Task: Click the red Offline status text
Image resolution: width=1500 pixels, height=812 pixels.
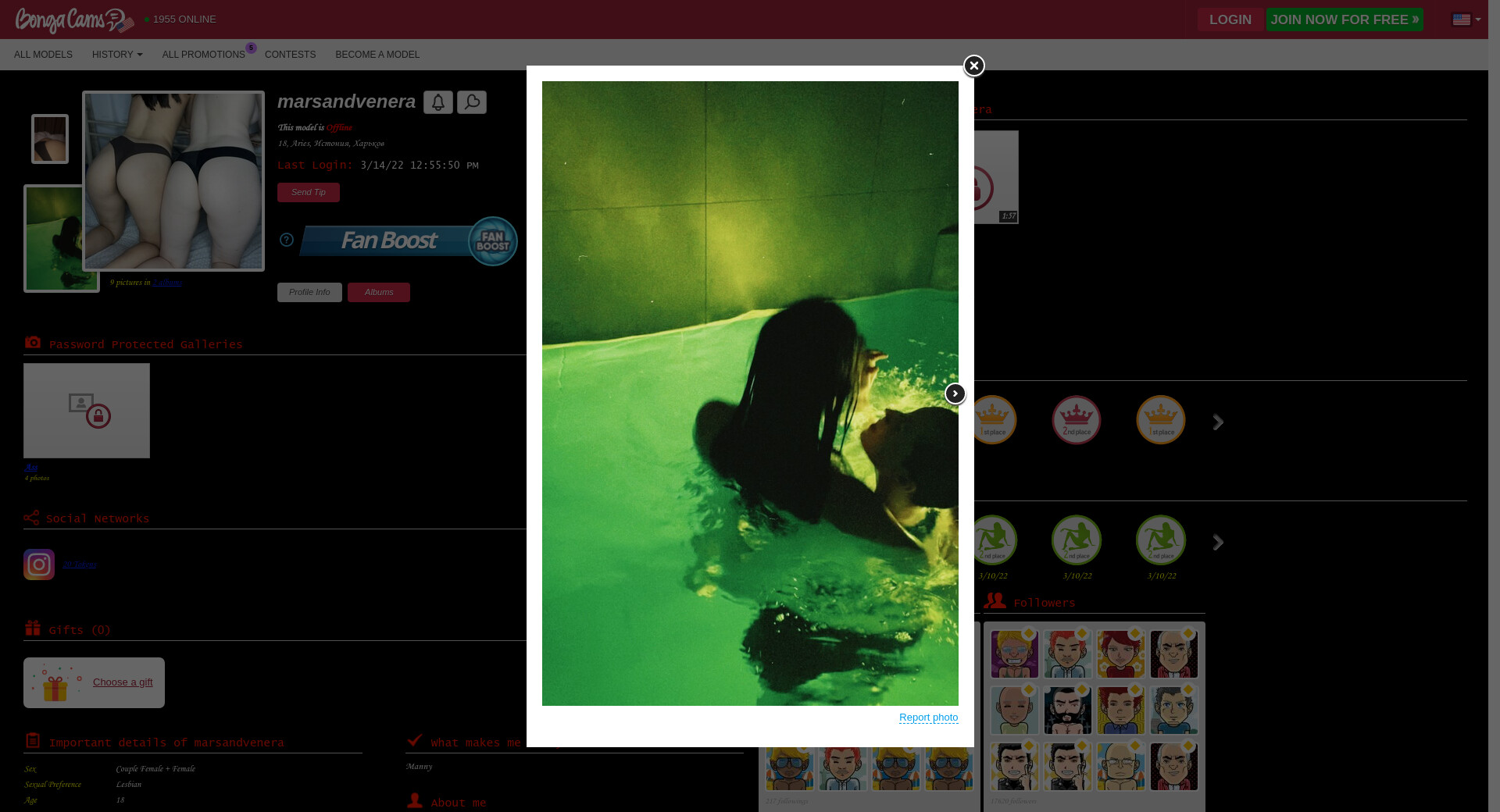Action: [339, 127]
